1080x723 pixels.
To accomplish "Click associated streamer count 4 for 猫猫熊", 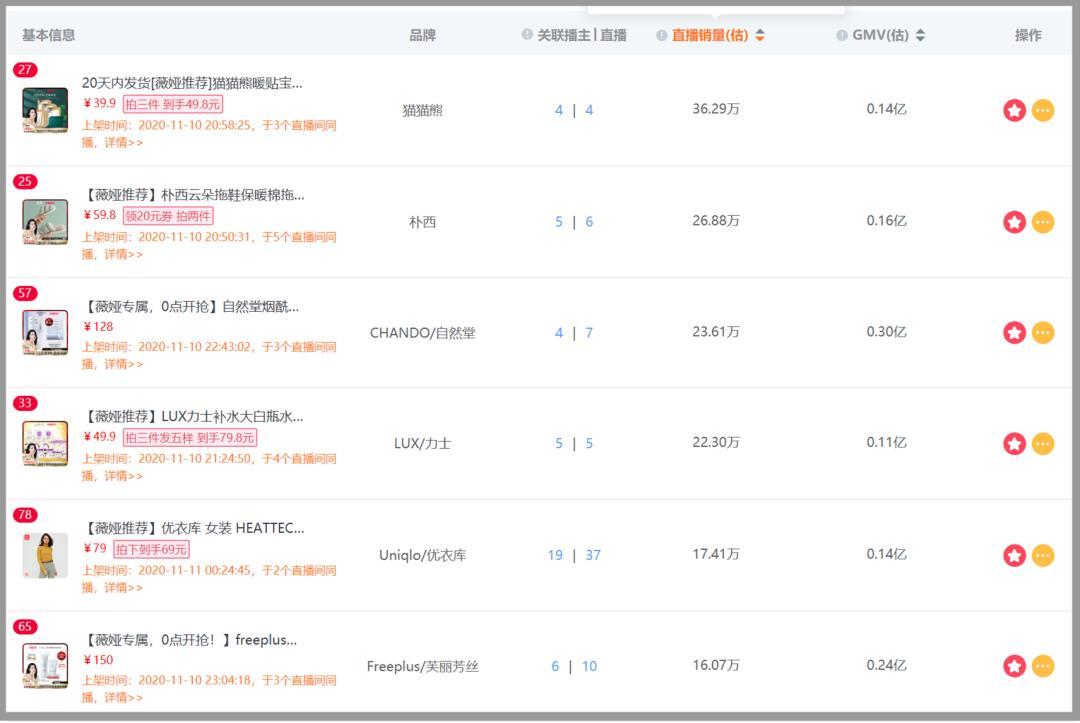I will point(559,110).
